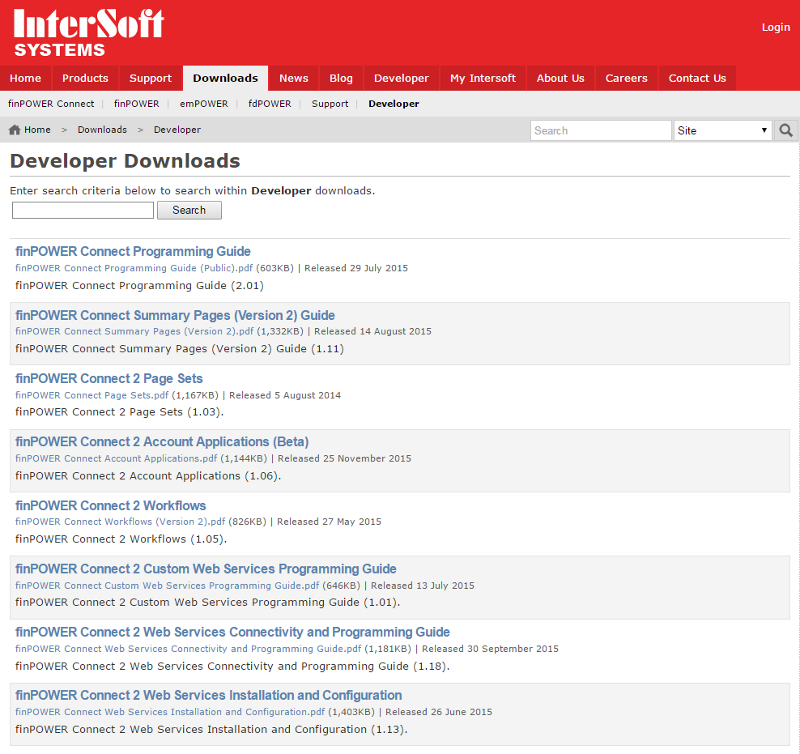The width and height of the screenshot is (800, 754).
Task: Select the Downloads main menu tab
Action: point(226,79)
